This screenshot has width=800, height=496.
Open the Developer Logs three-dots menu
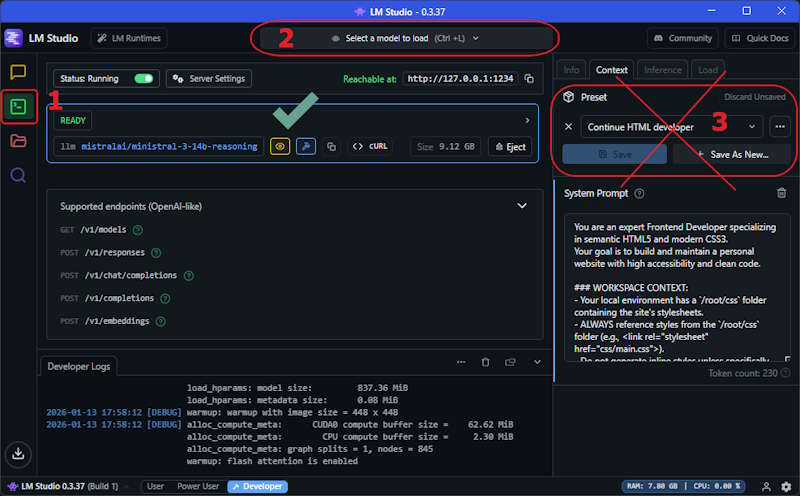tap(461, 362)
